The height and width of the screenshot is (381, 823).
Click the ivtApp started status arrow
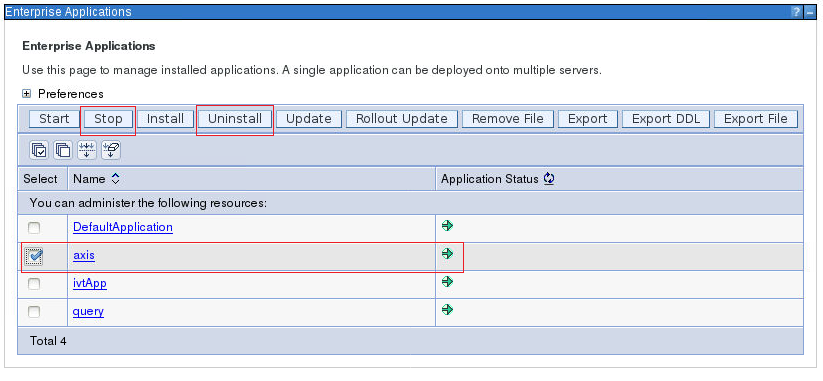[x=447, y=282]
